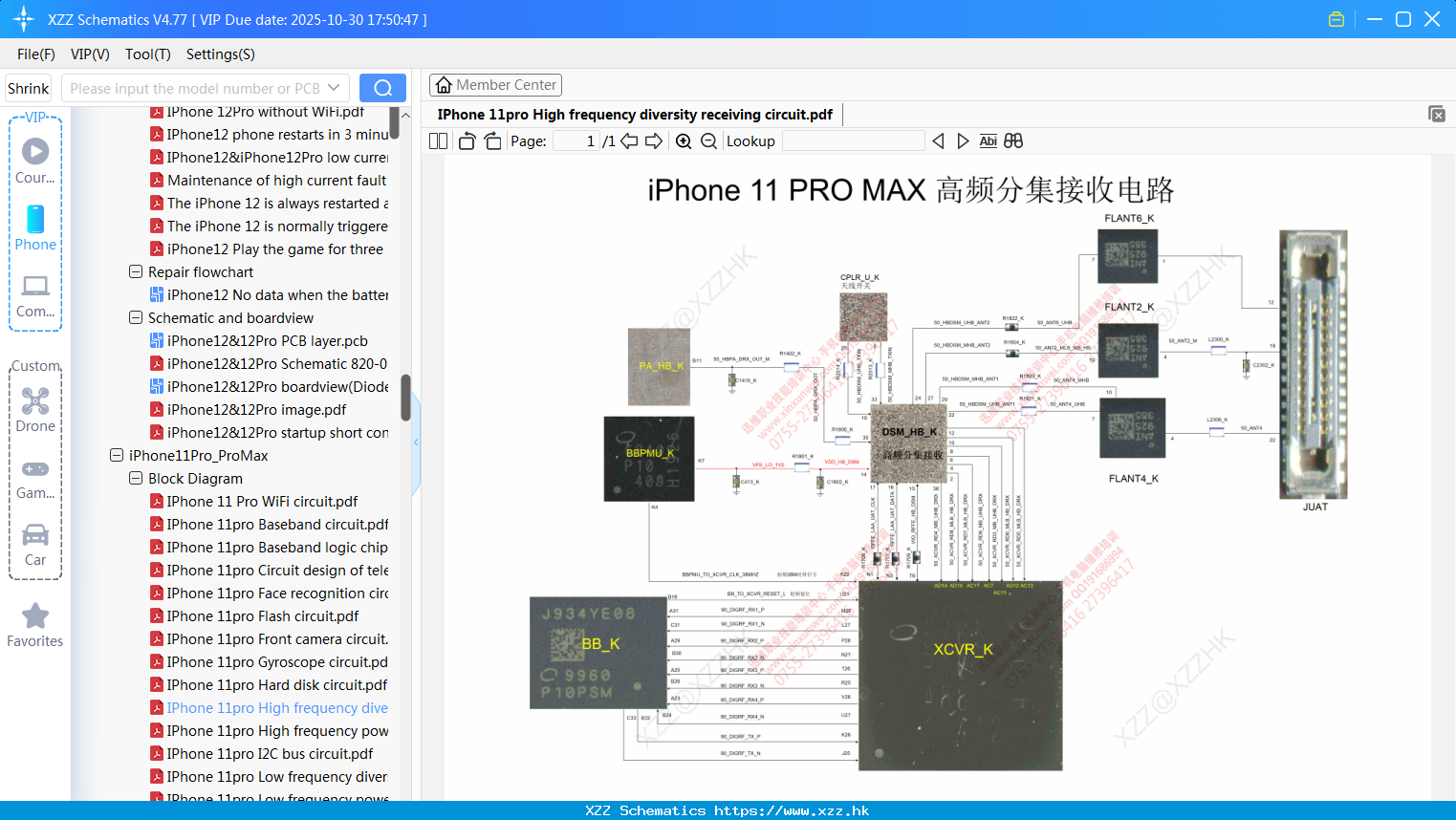Click the blue search button
This screenshot has width=1456, height=820.
pyautogui.click(x=382, y=88)
